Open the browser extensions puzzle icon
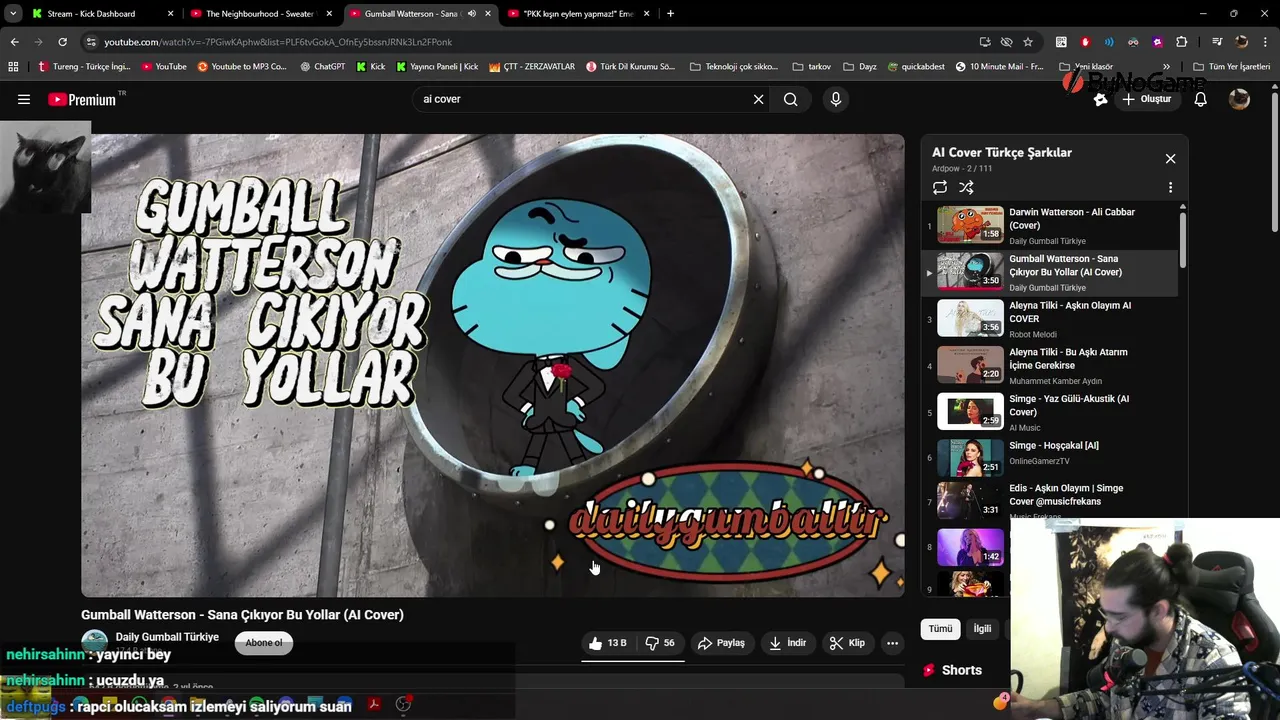Viewport: 1280px width, 720px height. [1182, 42]
